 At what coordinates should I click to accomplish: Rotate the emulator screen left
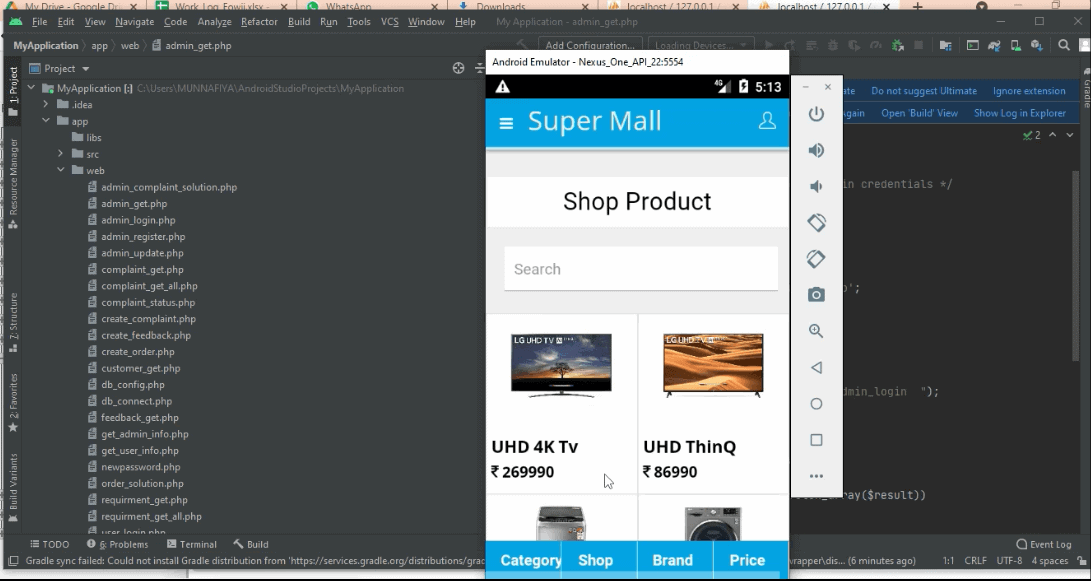pyautogui.click(x=816, y=222)
